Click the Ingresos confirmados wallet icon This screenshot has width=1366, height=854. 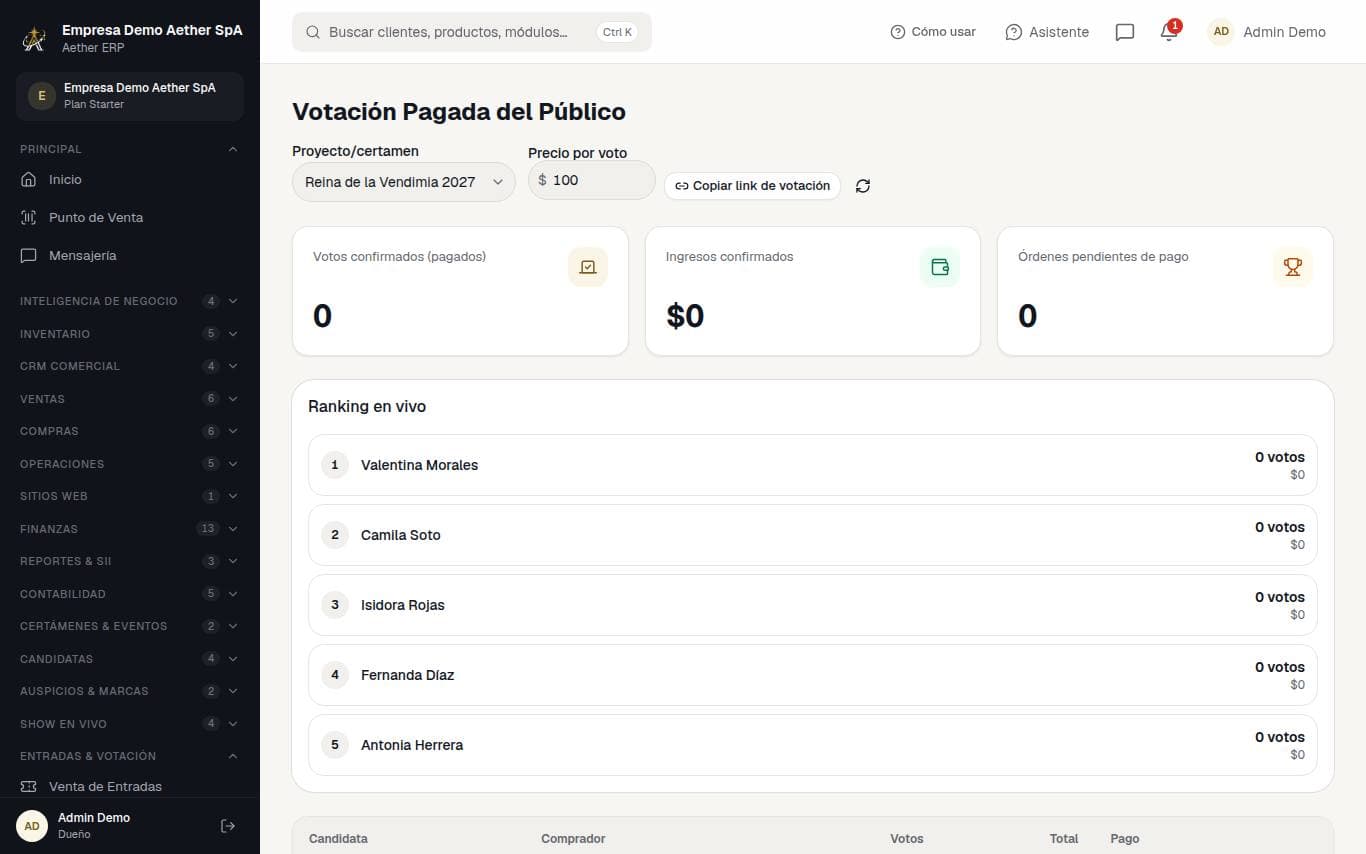940,267
